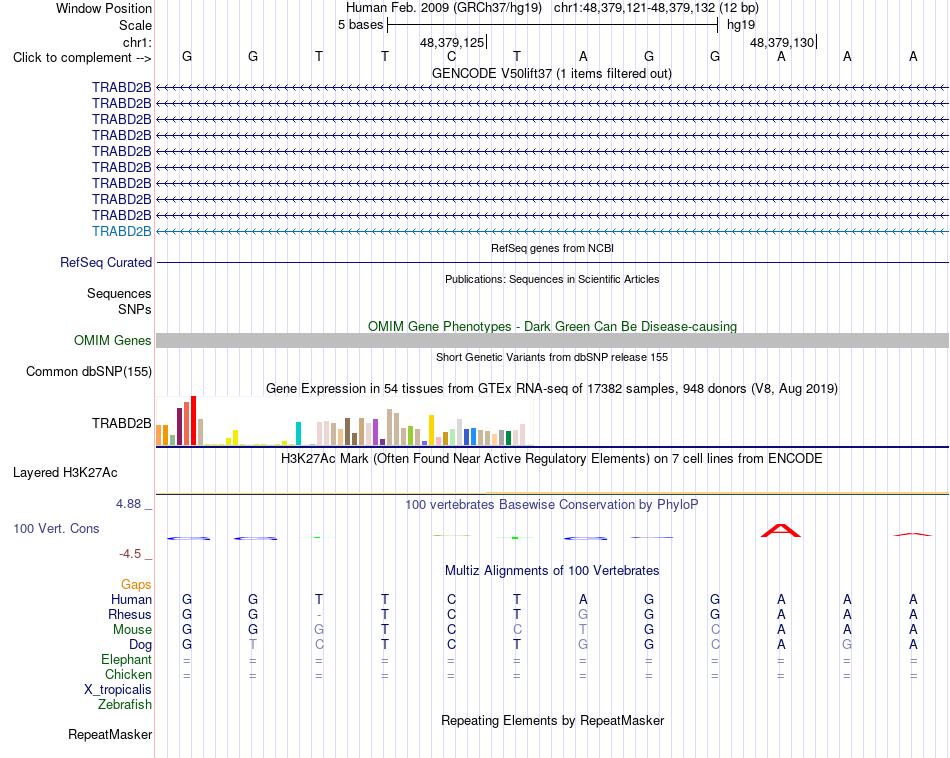Open Short Genetic Variants from dbSNP release 155 title
Image resolution: width=950 pixels, height=758 pixels.
[552, 357]
